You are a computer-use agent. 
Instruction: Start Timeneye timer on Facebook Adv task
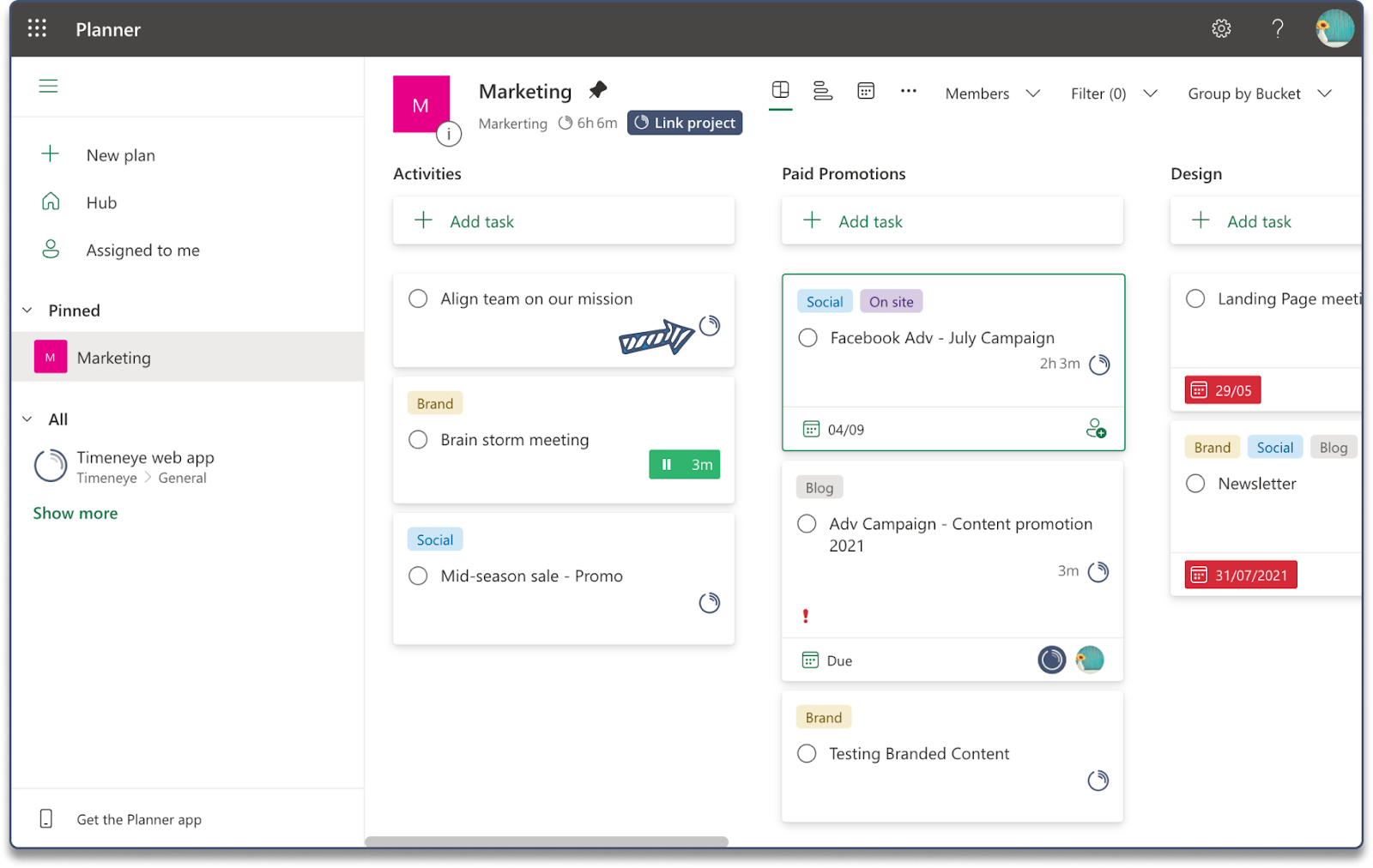coord(1099,365)
